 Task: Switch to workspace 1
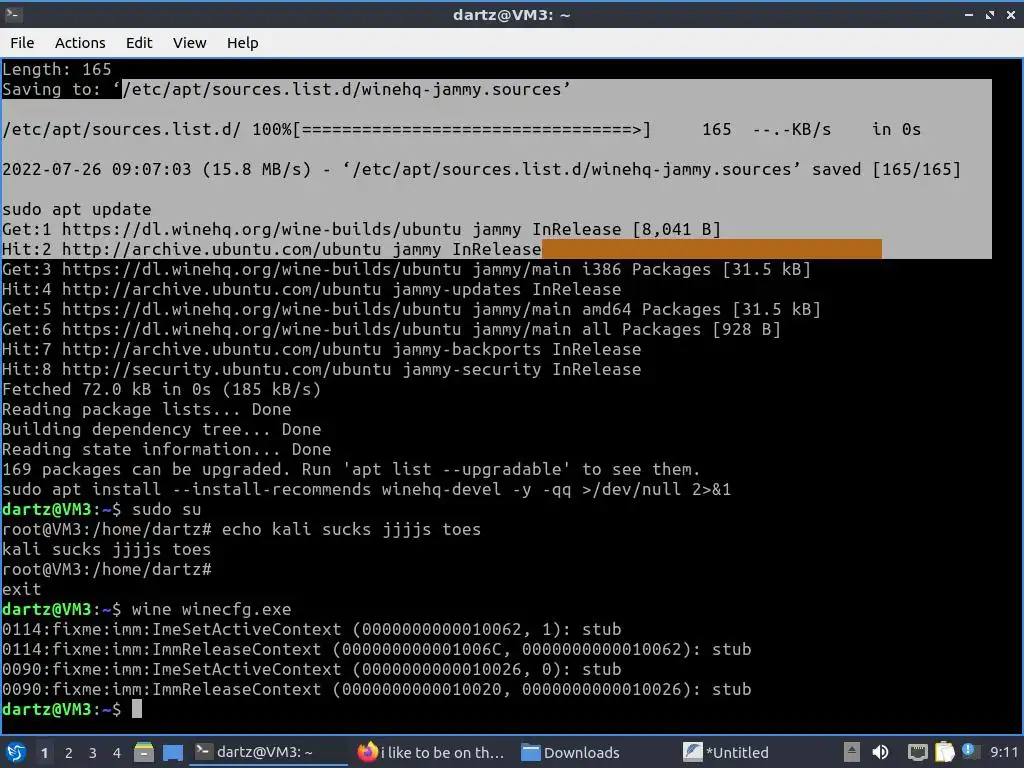point(44,753)
